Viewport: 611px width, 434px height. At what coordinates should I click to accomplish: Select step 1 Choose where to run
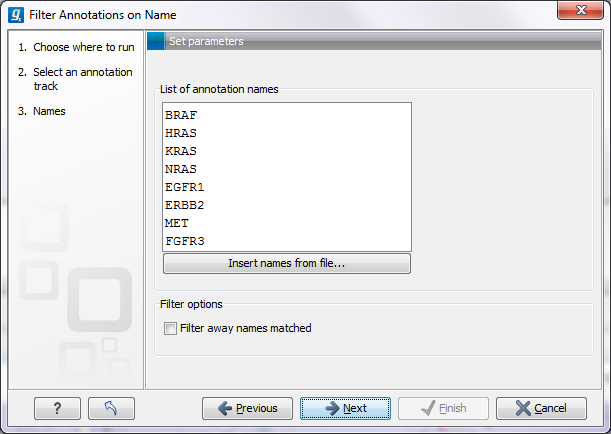[x=76, y=47]
